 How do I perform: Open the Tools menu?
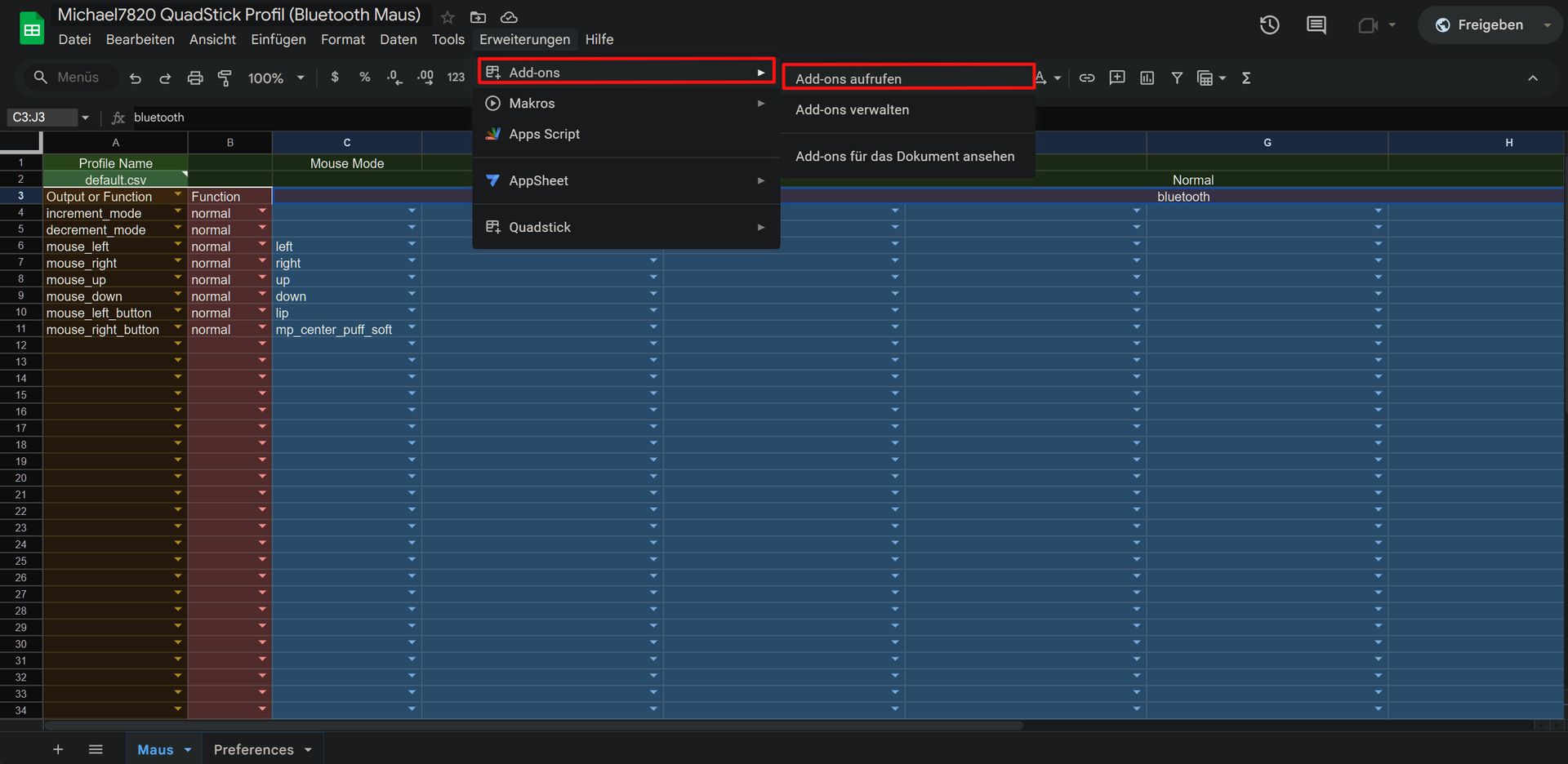pyautogui.click(x=448, y=39)
